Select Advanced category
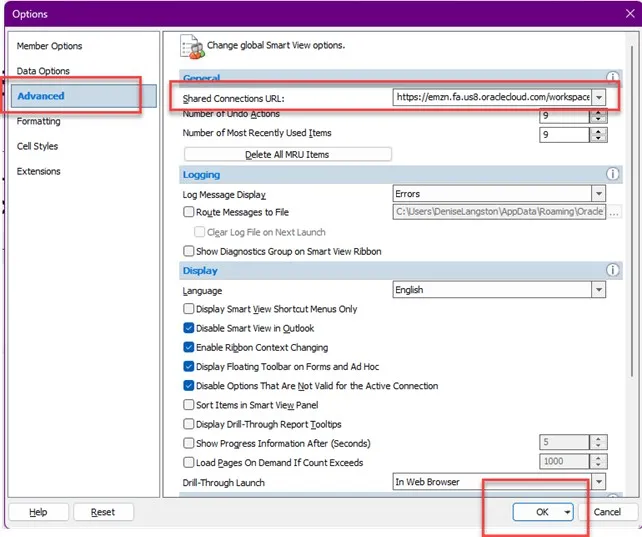The image size is (642, 537). pos(84,96)
